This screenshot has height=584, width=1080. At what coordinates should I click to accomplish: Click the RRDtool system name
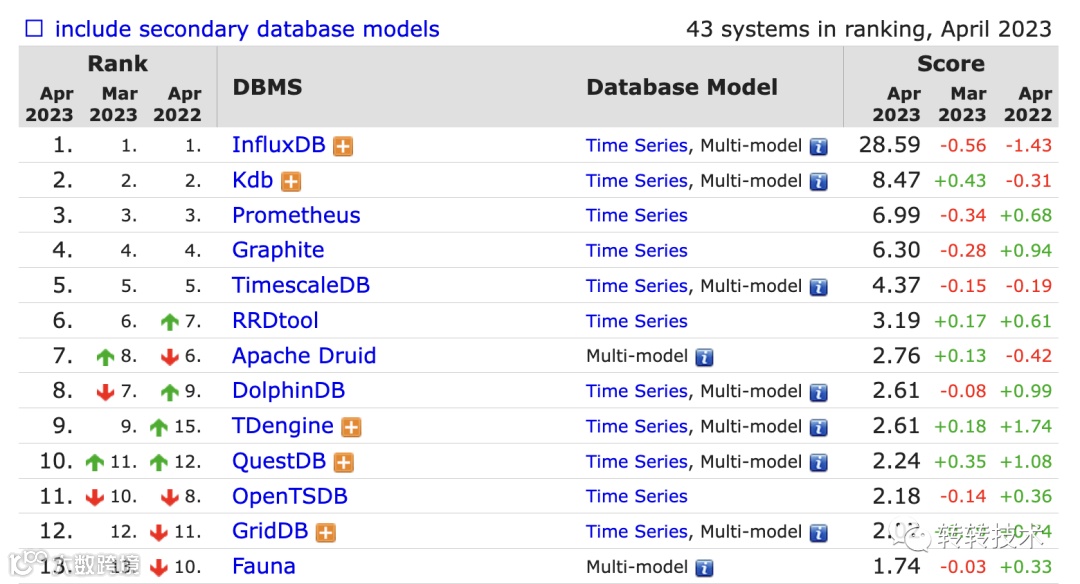(x=275, y=321)
